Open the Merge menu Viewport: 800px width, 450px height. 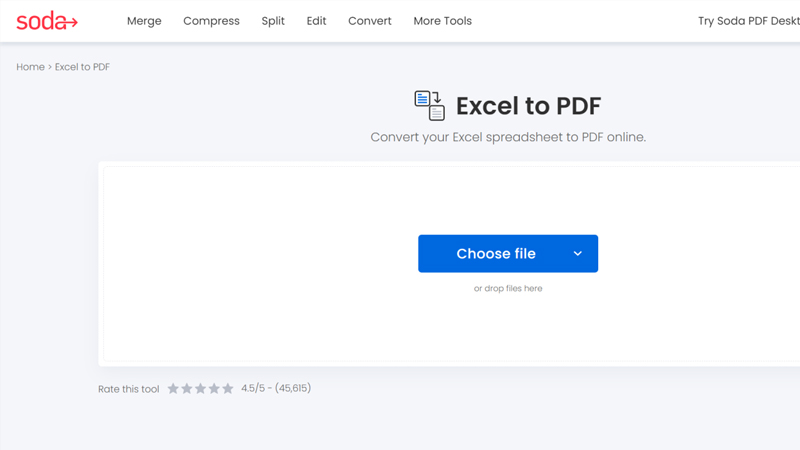pos(144,21)
